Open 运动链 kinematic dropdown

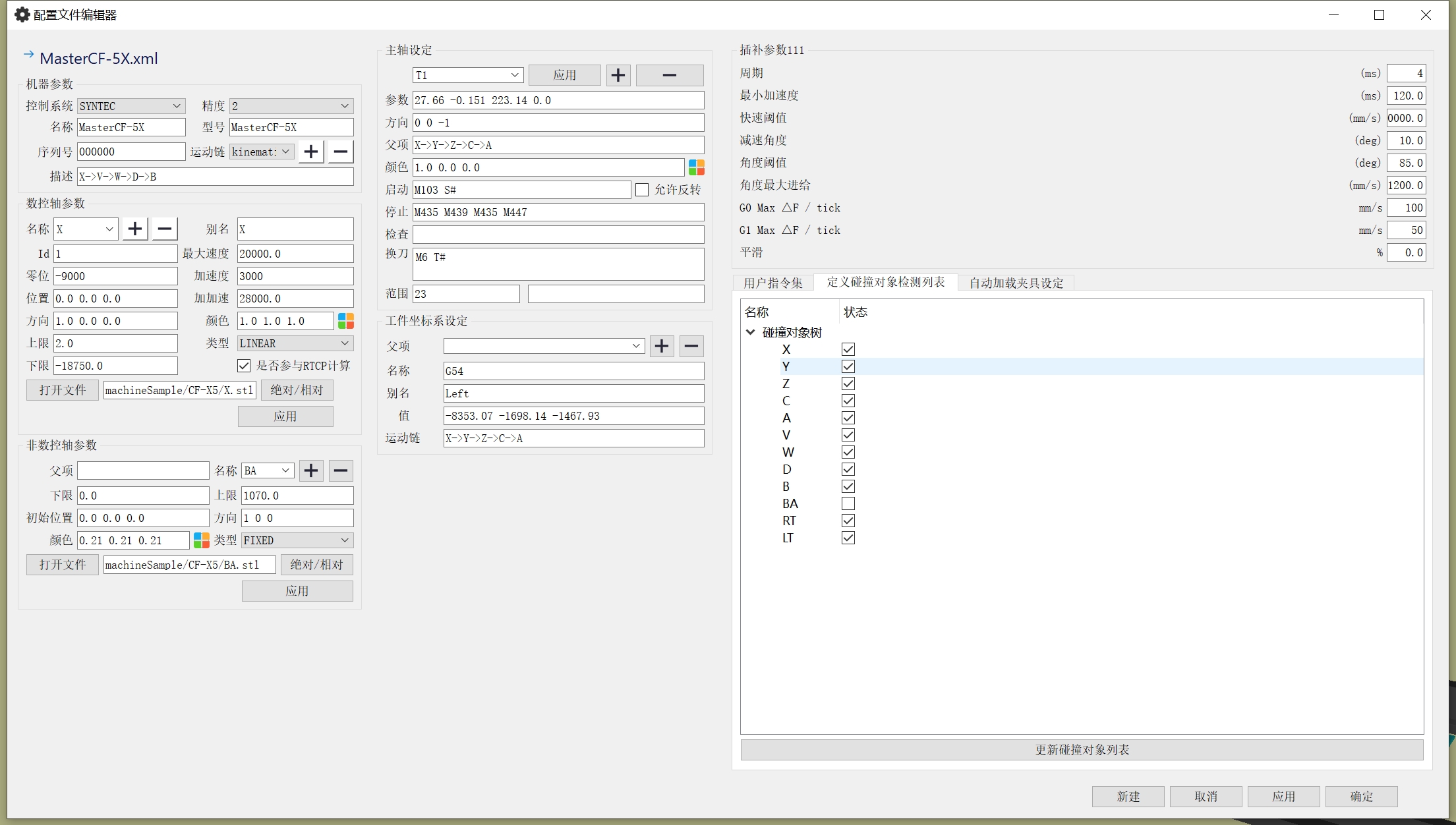tap(262, 152)
